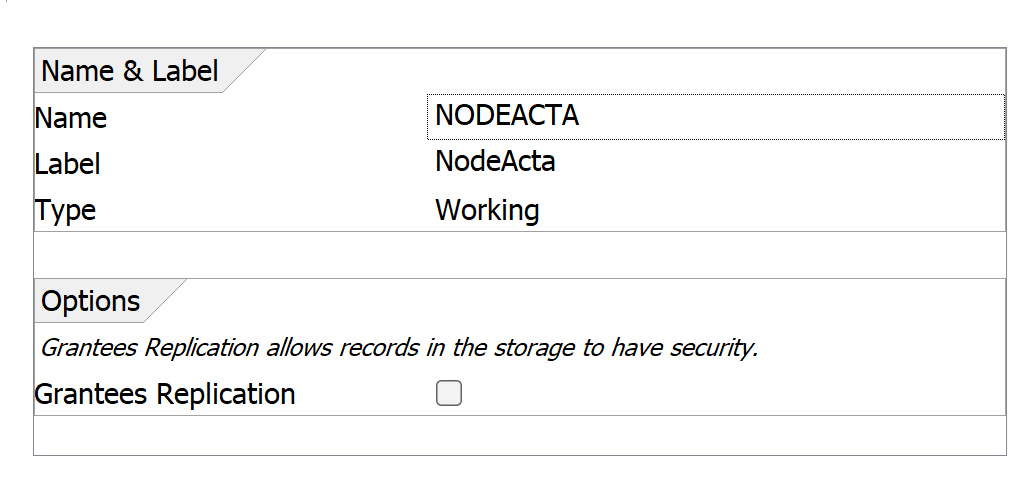The image size is (1035, 490).
Task: Click the Label value NodeActa
Action: coord(495,162)
